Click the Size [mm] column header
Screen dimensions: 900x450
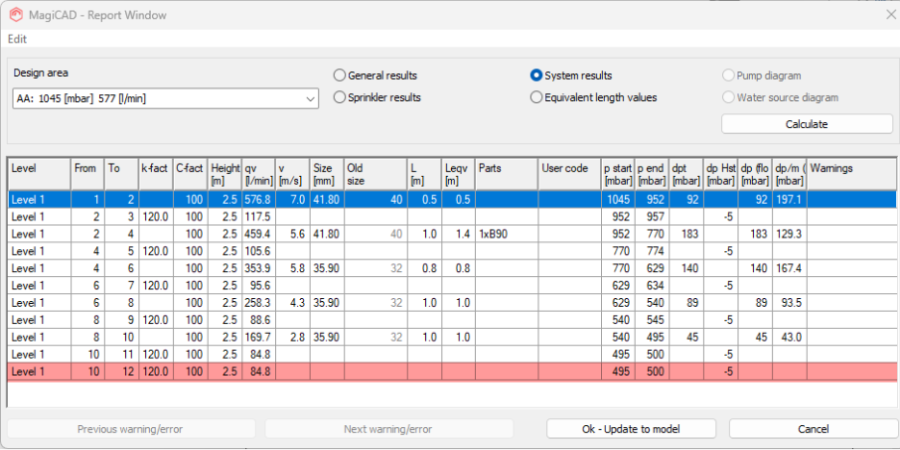[x=327, y=174]
